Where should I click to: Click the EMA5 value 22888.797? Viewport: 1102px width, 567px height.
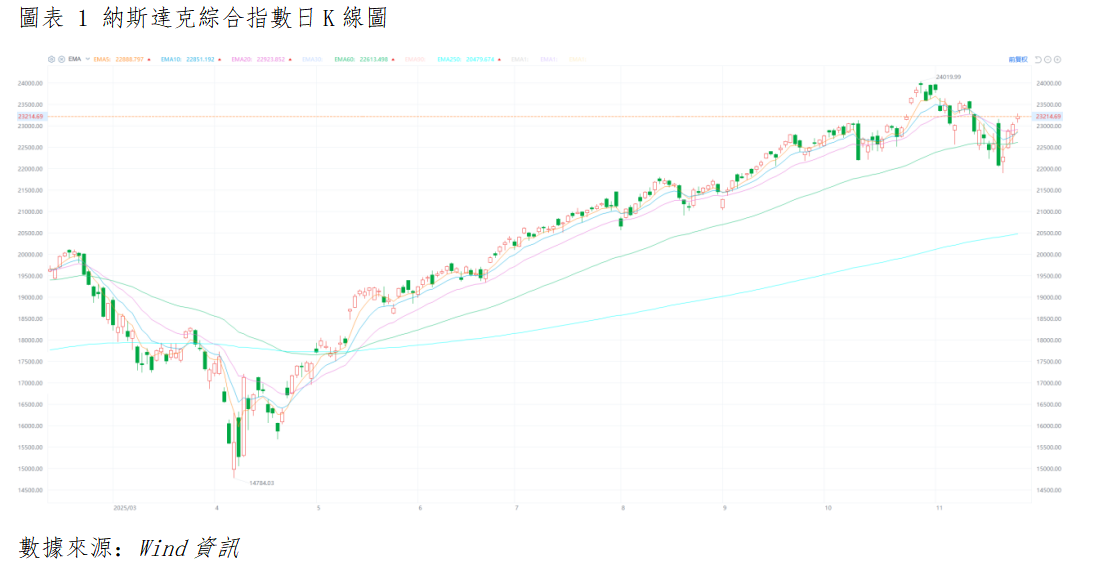click(x=129, y=60)
